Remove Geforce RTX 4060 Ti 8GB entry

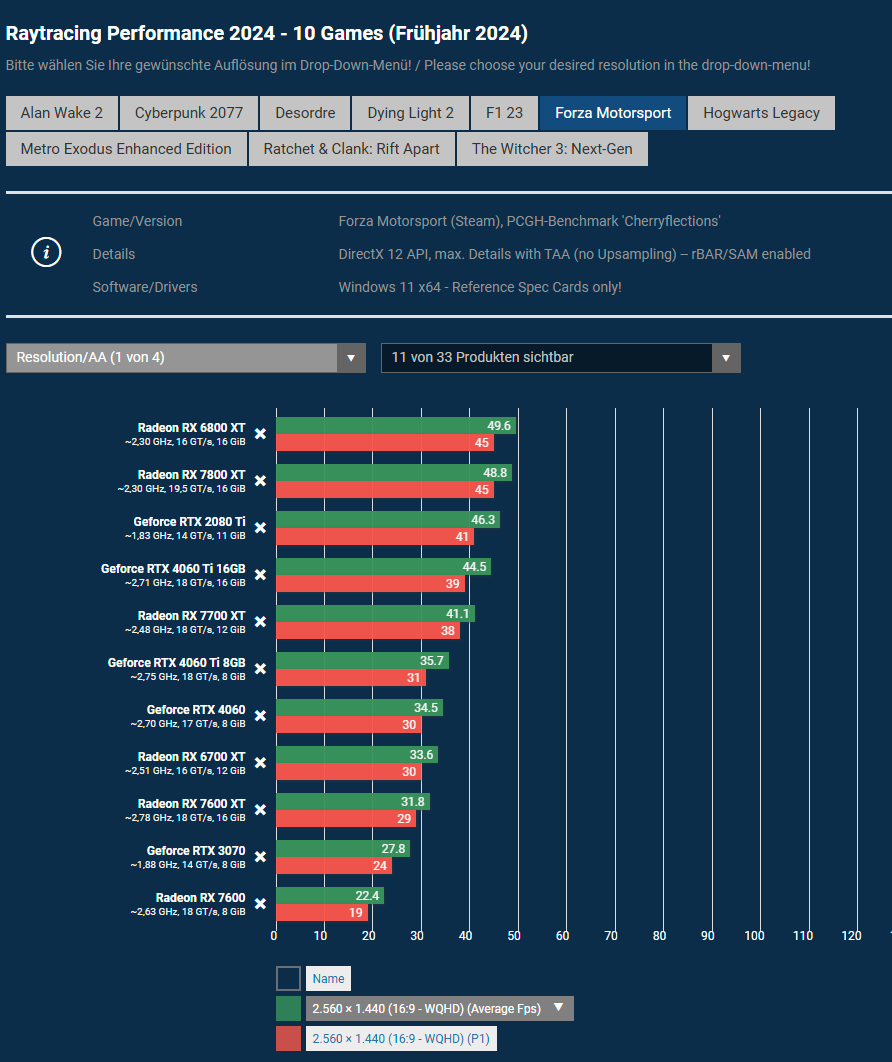[x=260, y=669]
